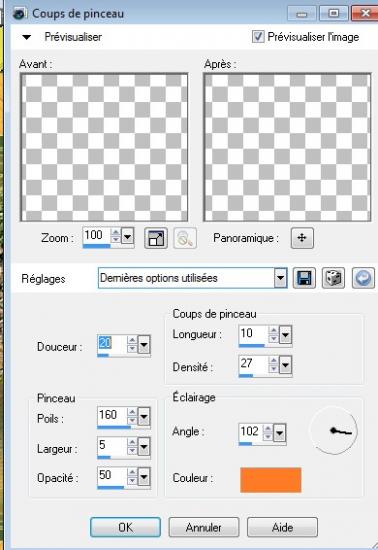
Task: Open the Opacité dropdown arrow
Action: 144,477
